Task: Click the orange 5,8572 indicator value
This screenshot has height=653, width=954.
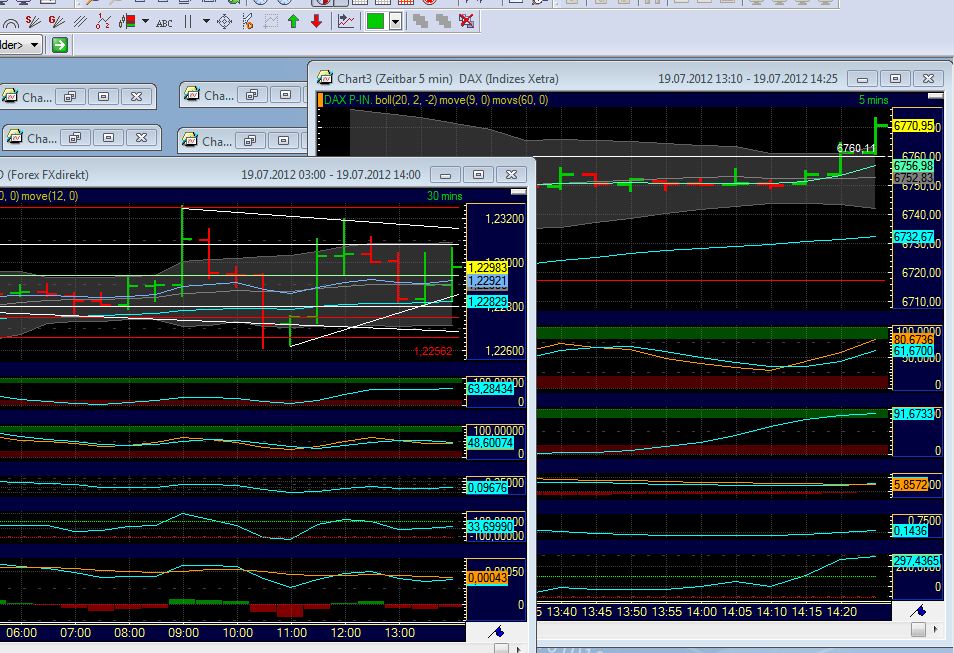Action: [x=910, y=485]
